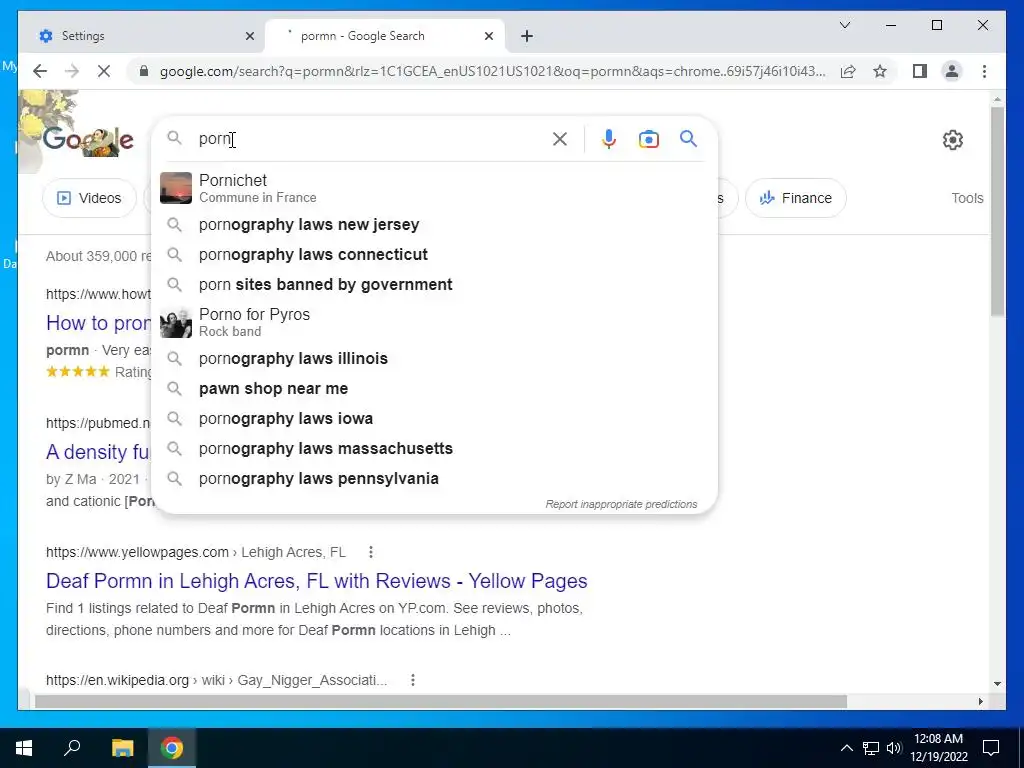Share this page from the address bar
1024x768 pixels.
[x=848, y=71]
